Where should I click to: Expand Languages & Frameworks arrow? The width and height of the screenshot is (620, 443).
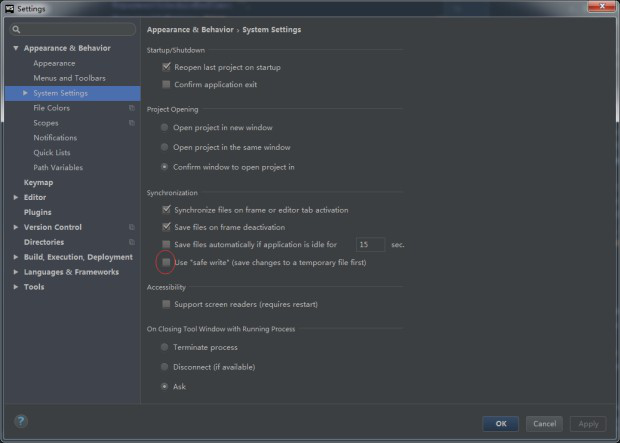pyautogui.click(x=16, y=272)
